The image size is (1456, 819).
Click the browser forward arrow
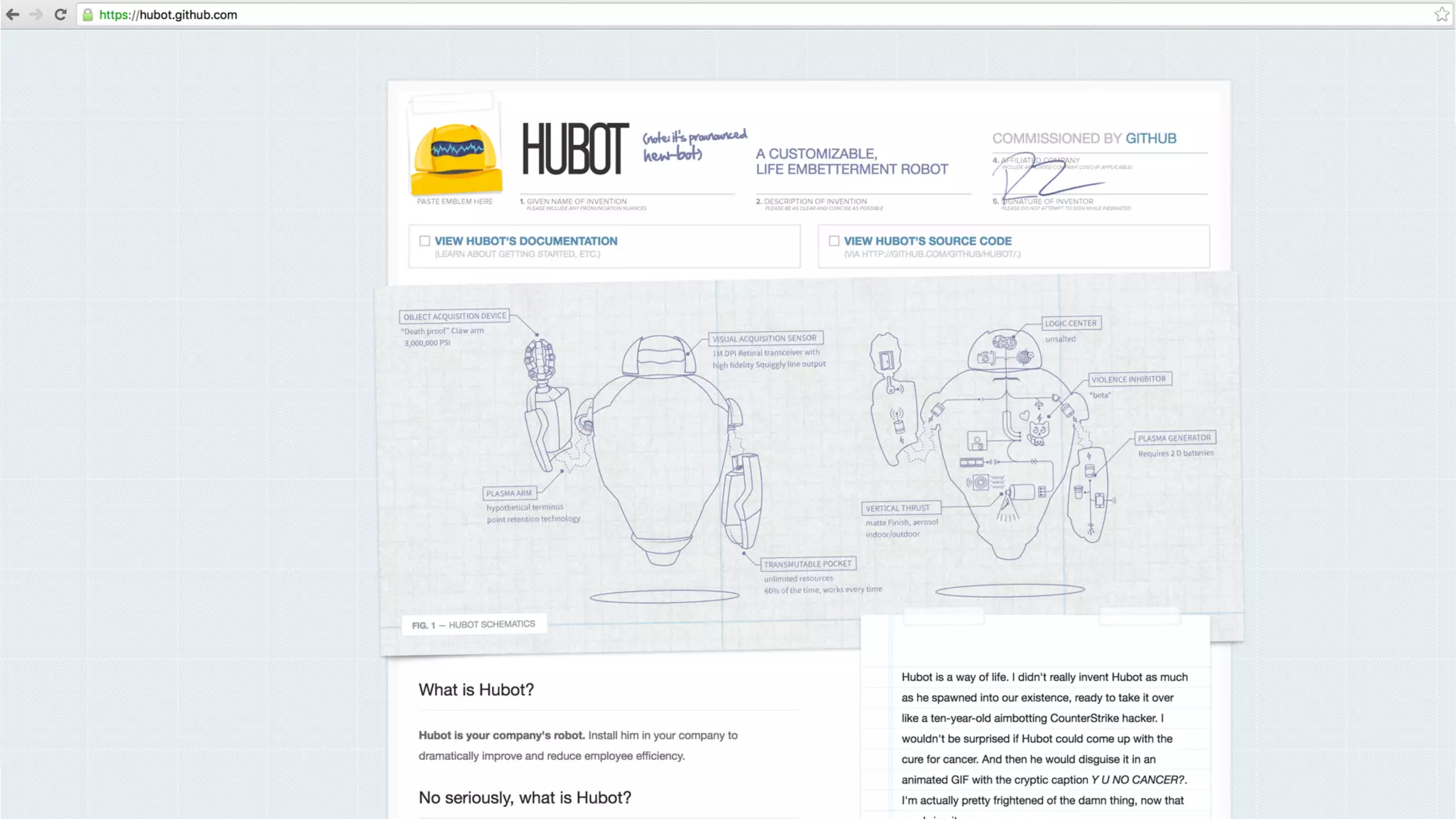click(36, 14)
